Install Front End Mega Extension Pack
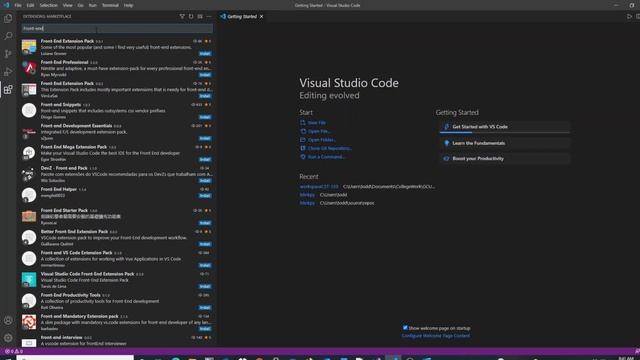The height and width of the screenshot is (360, 640). pos(205,159)
